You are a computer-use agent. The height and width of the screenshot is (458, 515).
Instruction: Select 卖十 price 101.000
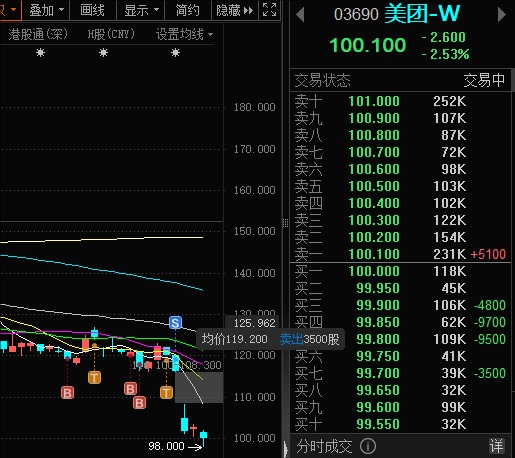(374, 101)
